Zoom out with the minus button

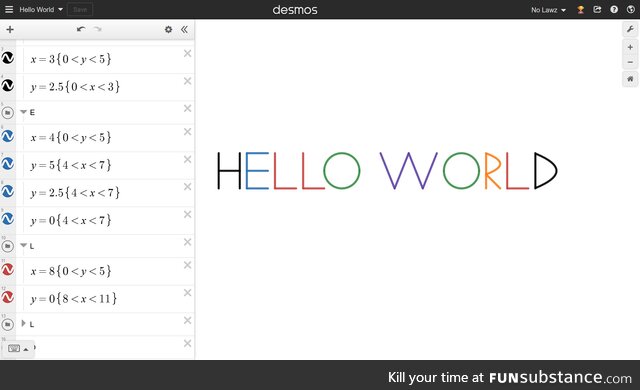pyautogui.click(x=630, y=62)
